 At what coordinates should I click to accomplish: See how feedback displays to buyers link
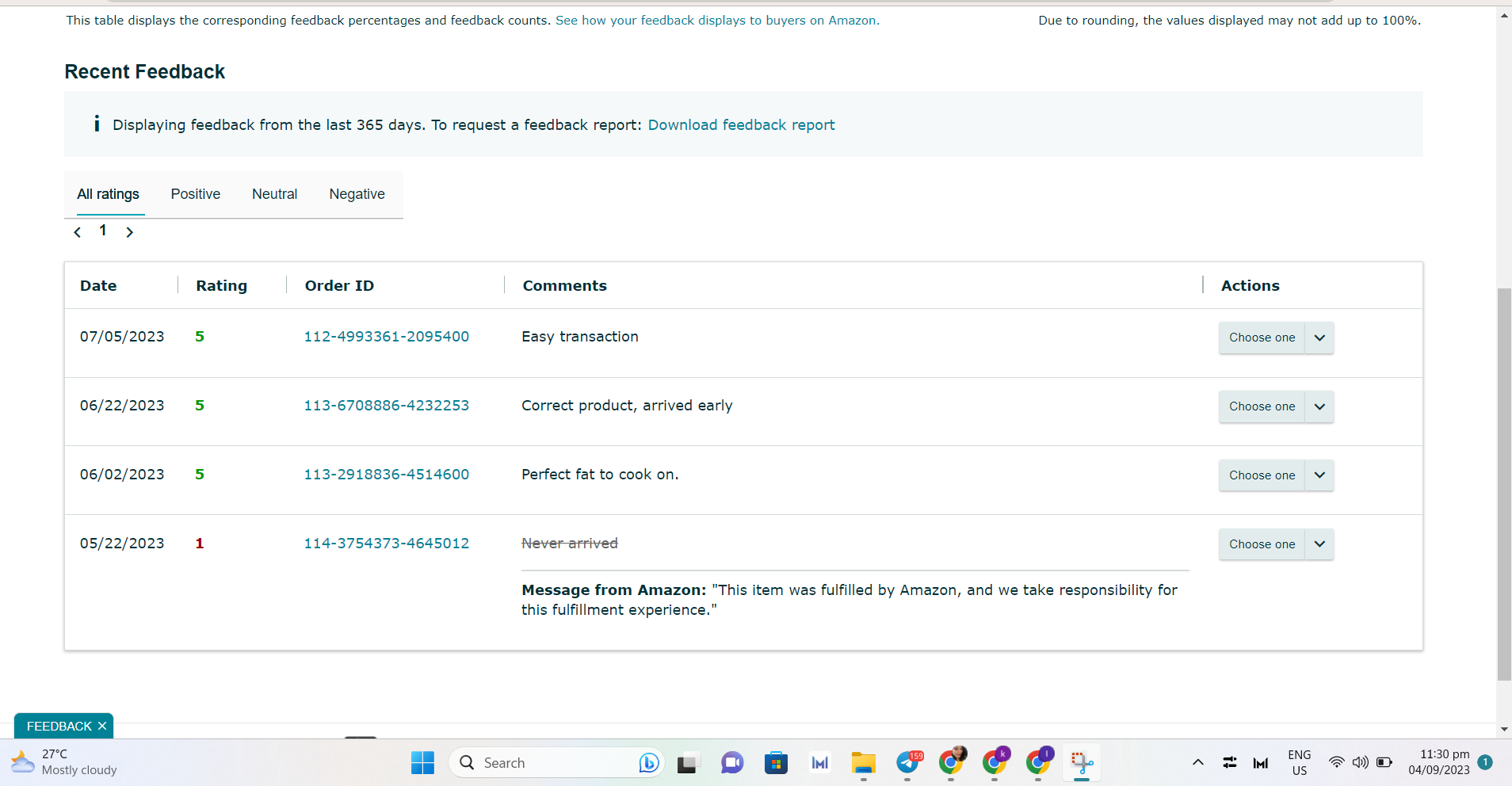(x=717, y=21)
